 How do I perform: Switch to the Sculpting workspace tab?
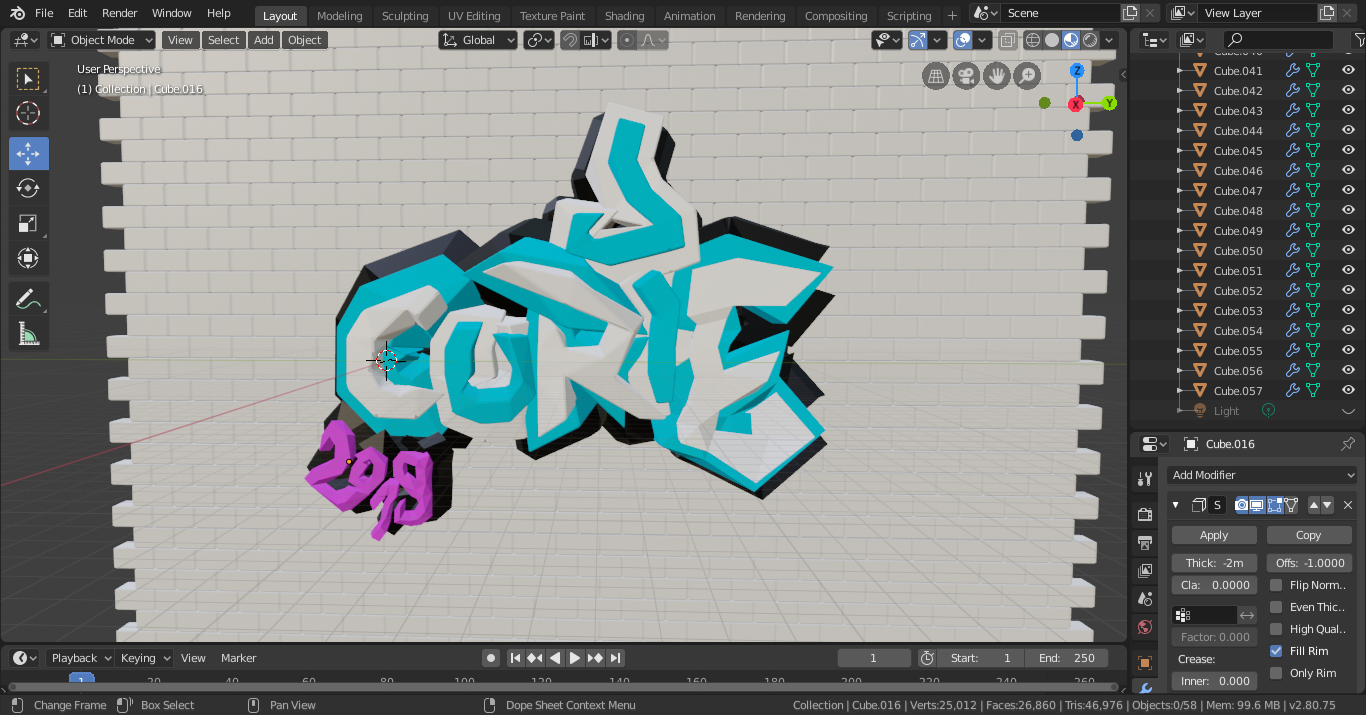coord(405,16)
